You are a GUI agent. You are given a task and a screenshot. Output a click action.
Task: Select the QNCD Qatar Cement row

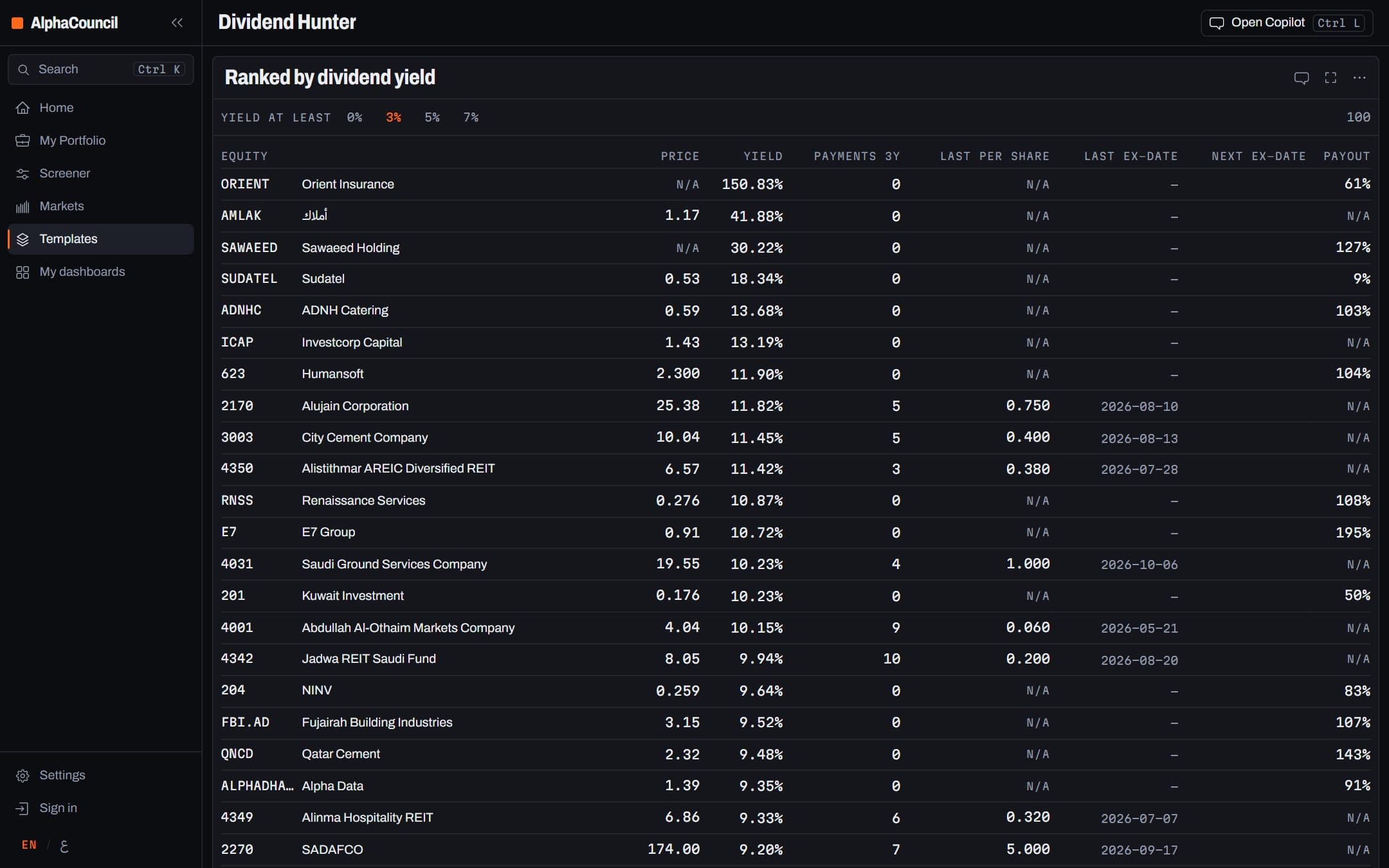coord(795,754)
